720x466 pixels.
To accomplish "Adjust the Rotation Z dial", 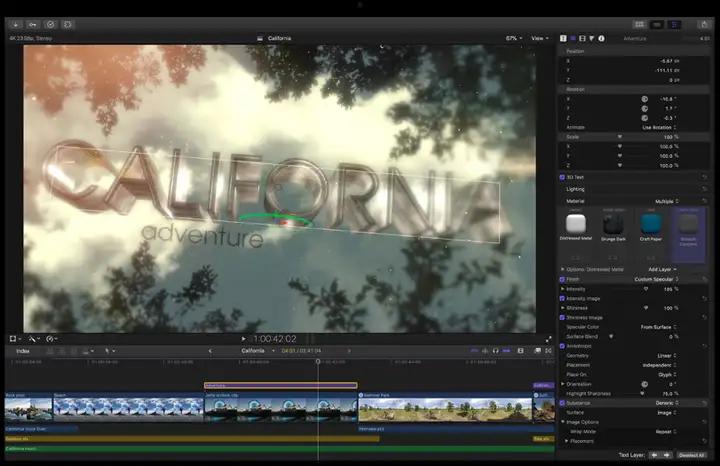I will 645,118.
